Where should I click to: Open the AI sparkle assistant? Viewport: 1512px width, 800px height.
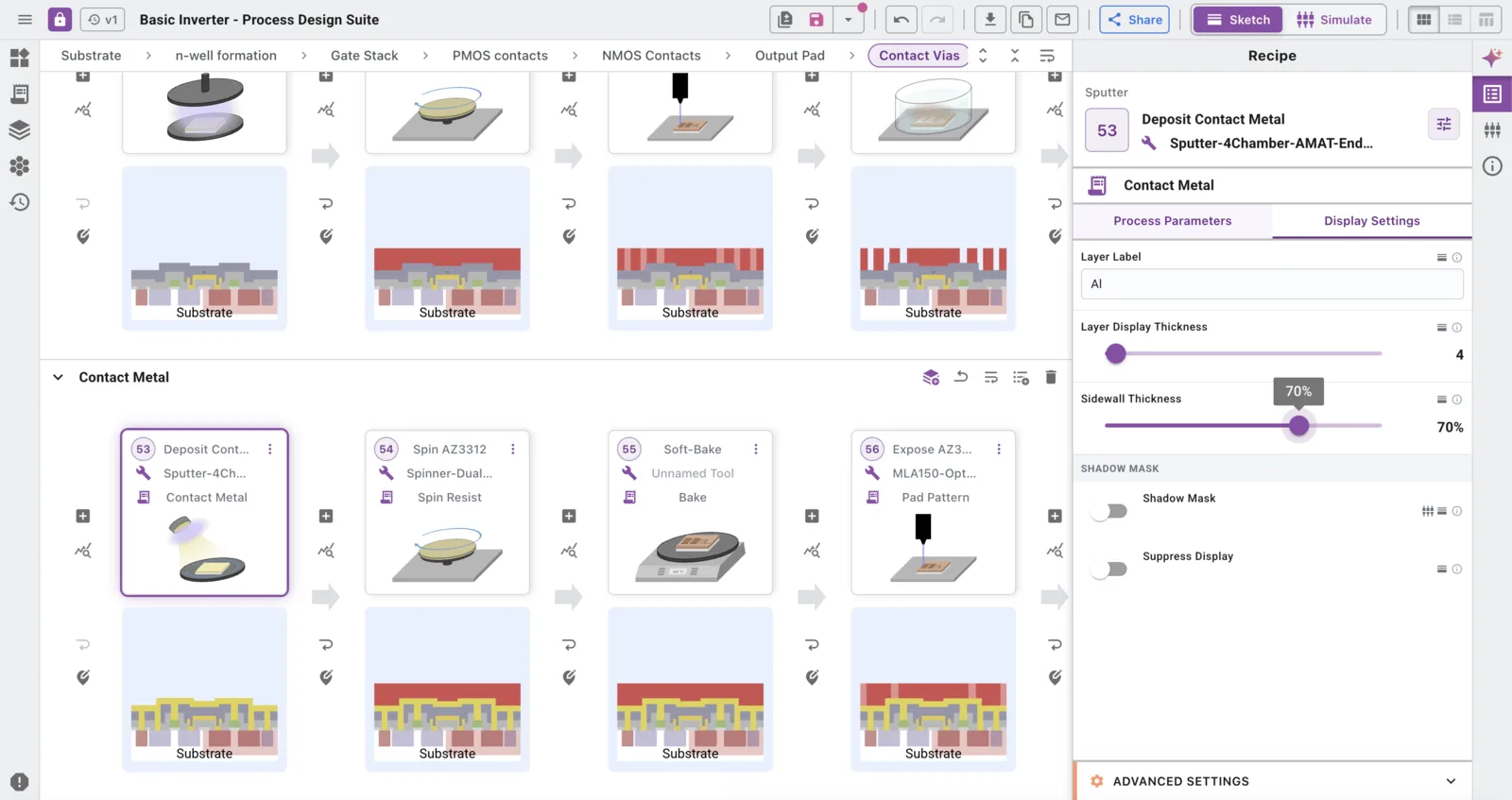(x=1492, y=58)
